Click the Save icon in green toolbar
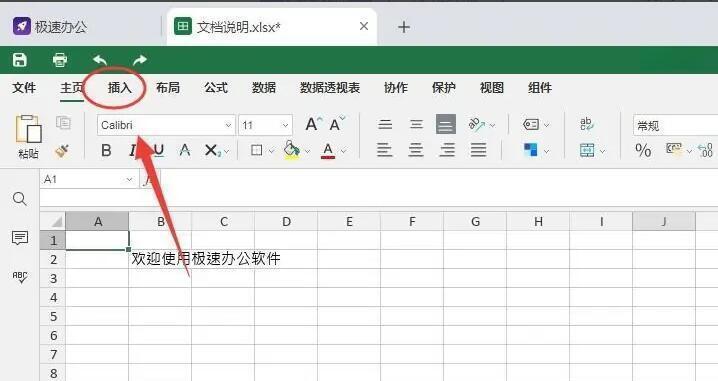 [20, 60]
